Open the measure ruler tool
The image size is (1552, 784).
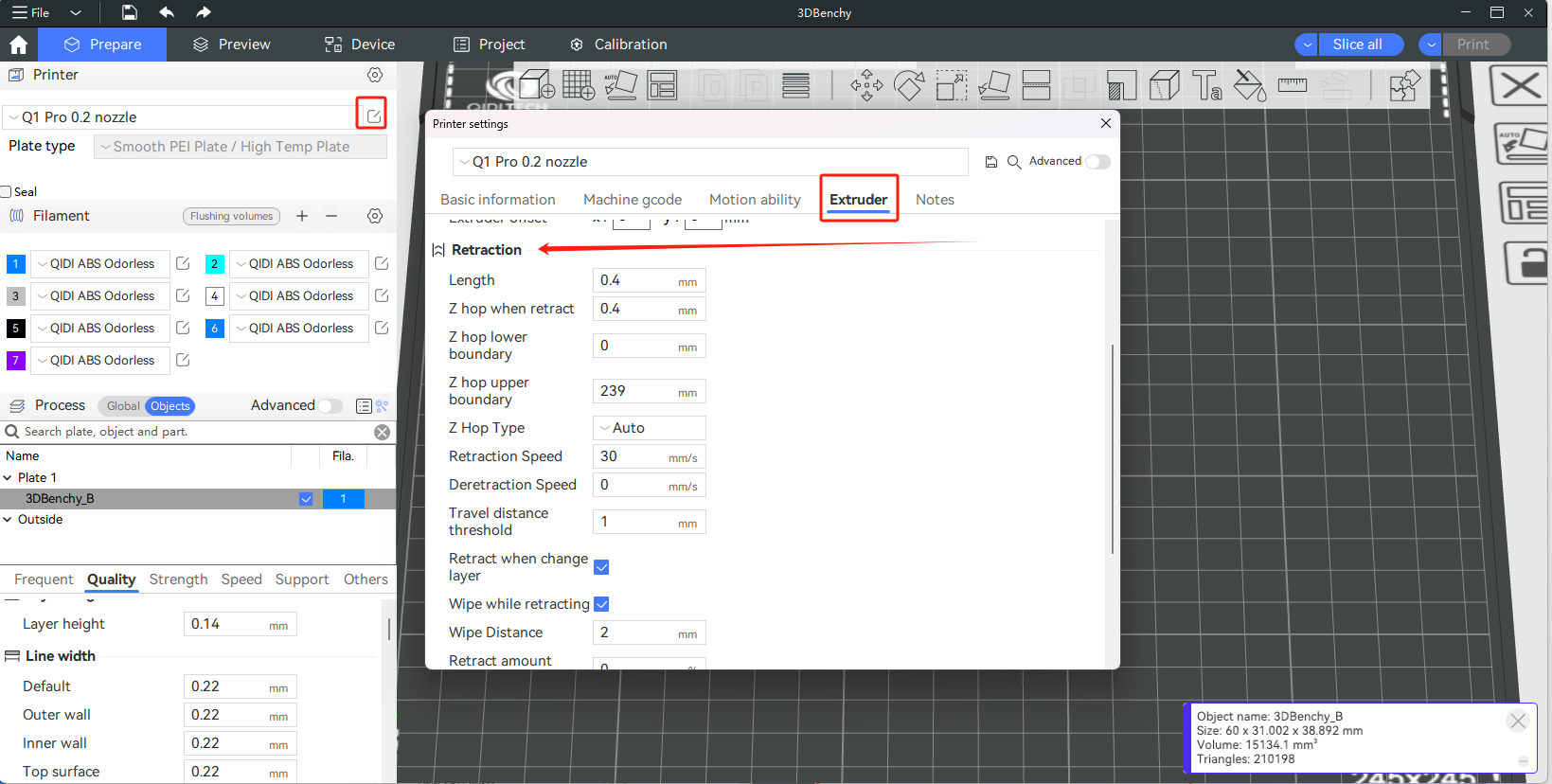1292,86
